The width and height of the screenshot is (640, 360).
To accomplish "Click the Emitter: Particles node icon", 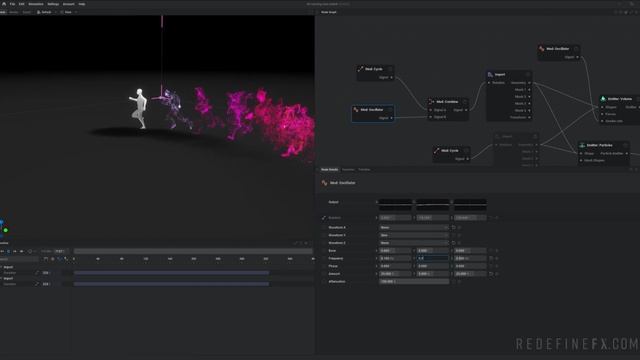I will coord(582,145).
